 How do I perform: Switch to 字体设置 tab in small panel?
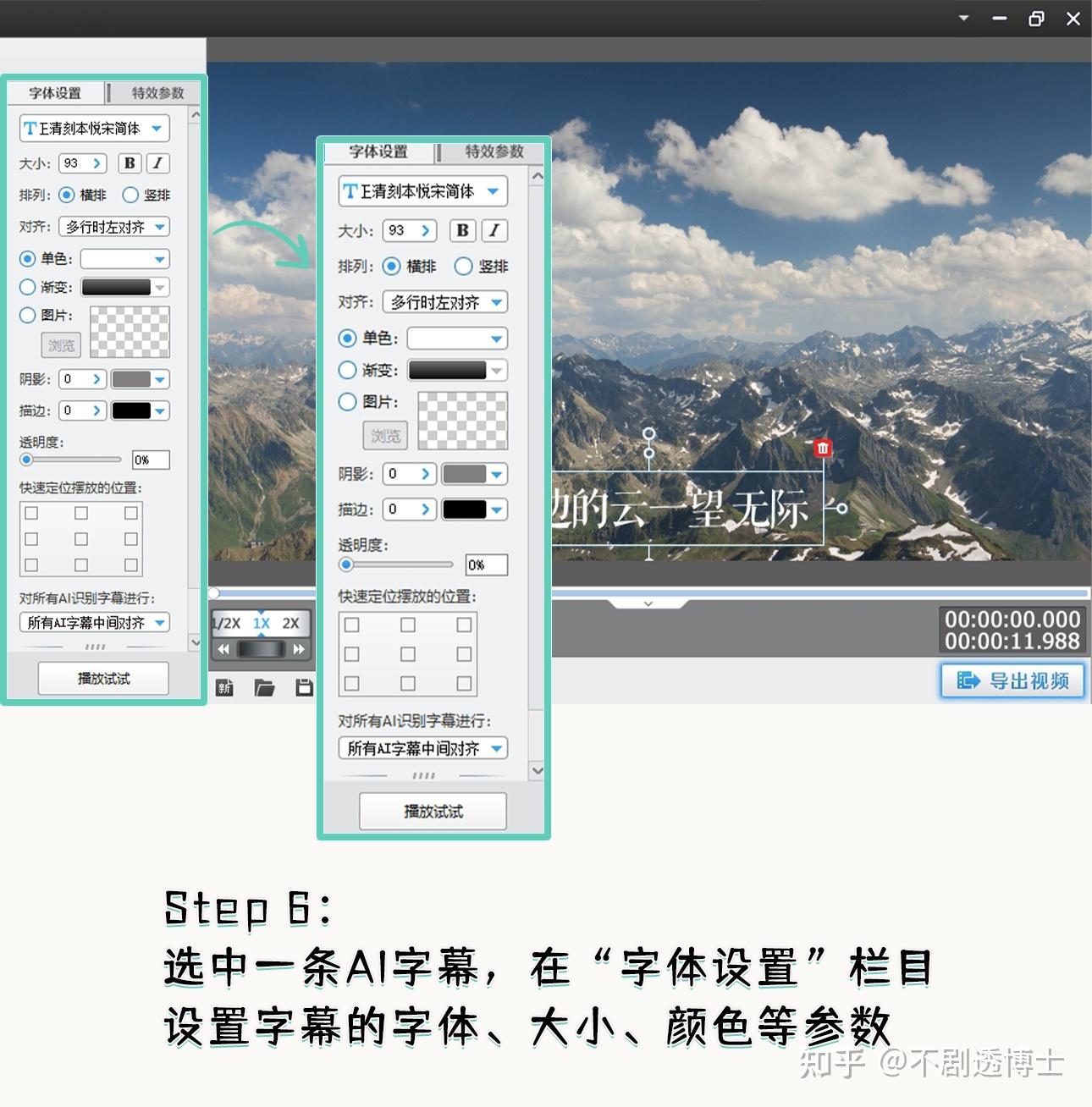(x=55, y=92)
